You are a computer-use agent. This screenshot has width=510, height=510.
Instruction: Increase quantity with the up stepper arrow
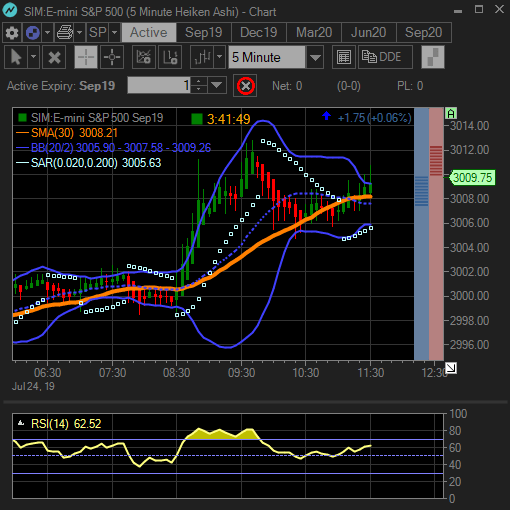pos(199,81)
